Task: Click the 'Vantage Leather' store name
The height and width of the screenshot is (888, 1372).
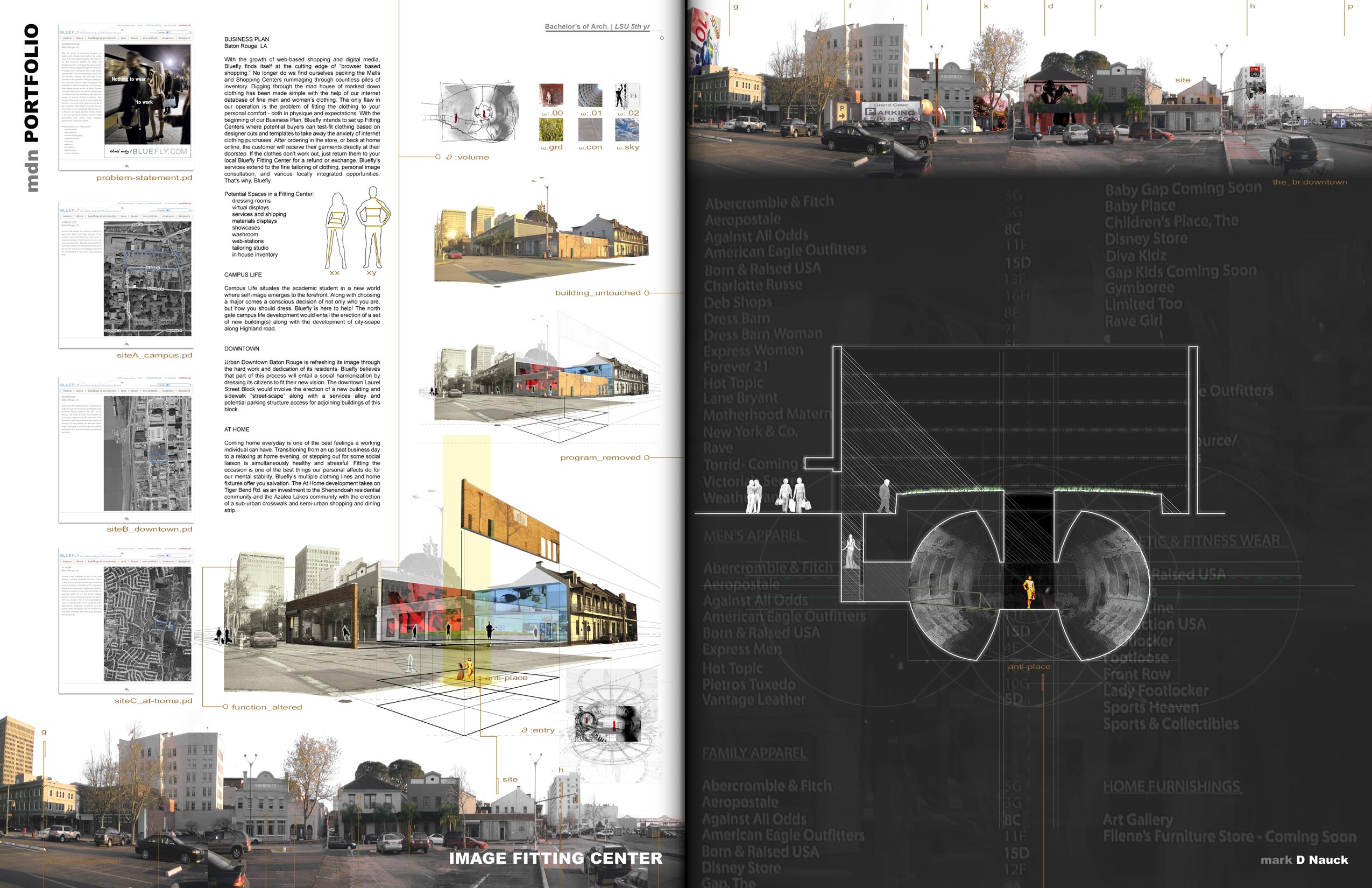Action: [x=753, y=700]
